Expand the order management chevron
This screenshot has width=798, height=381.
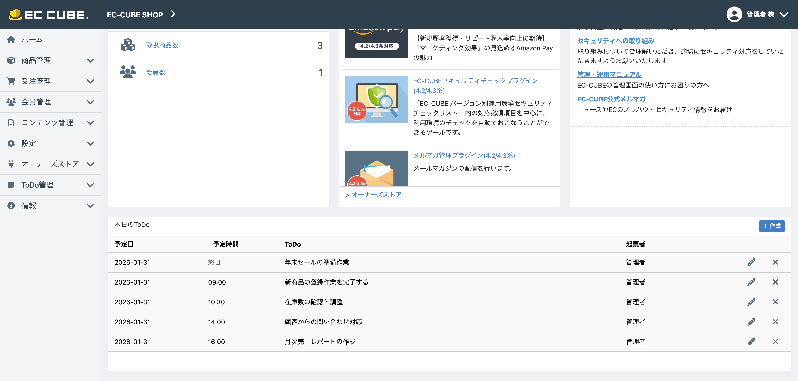[91, 81]
